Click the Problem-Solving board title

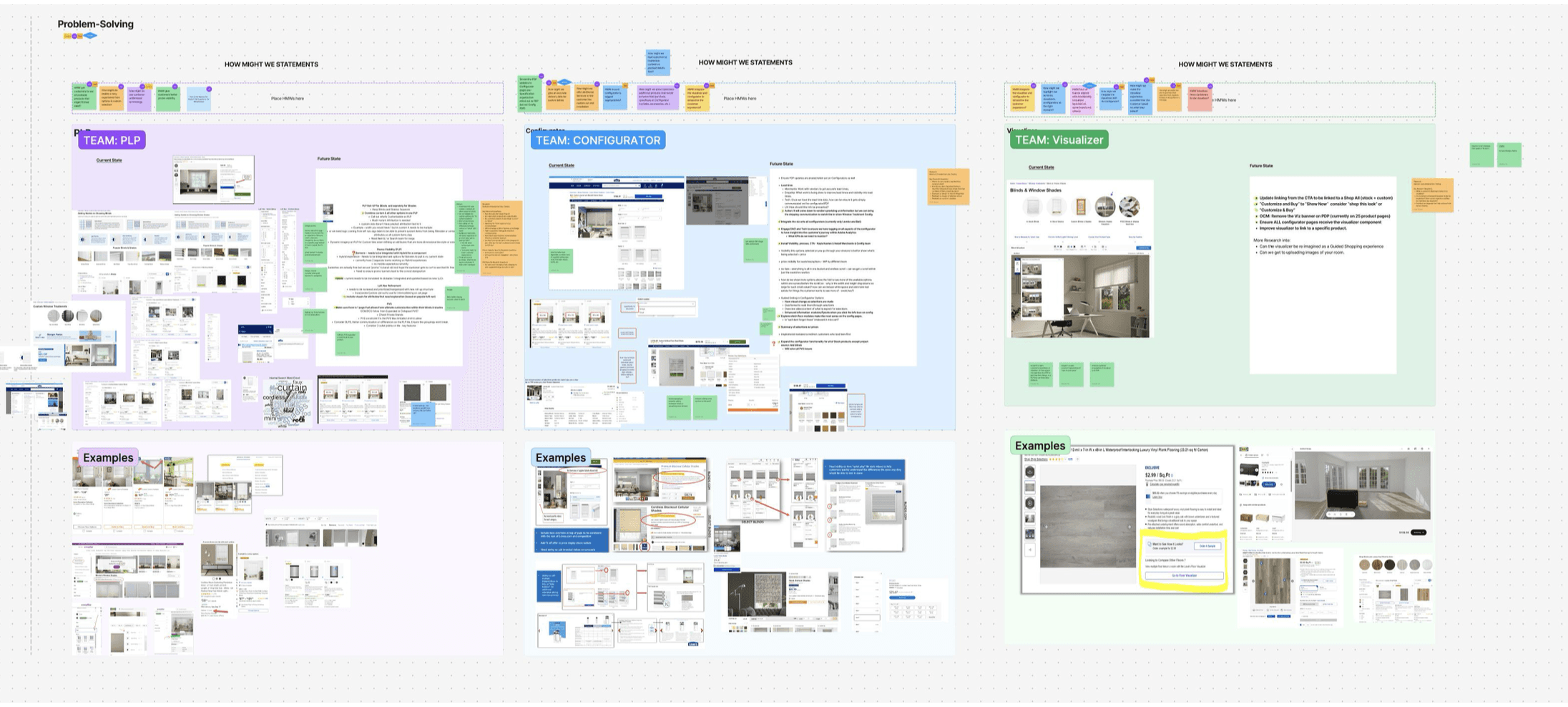click(96, 24)
